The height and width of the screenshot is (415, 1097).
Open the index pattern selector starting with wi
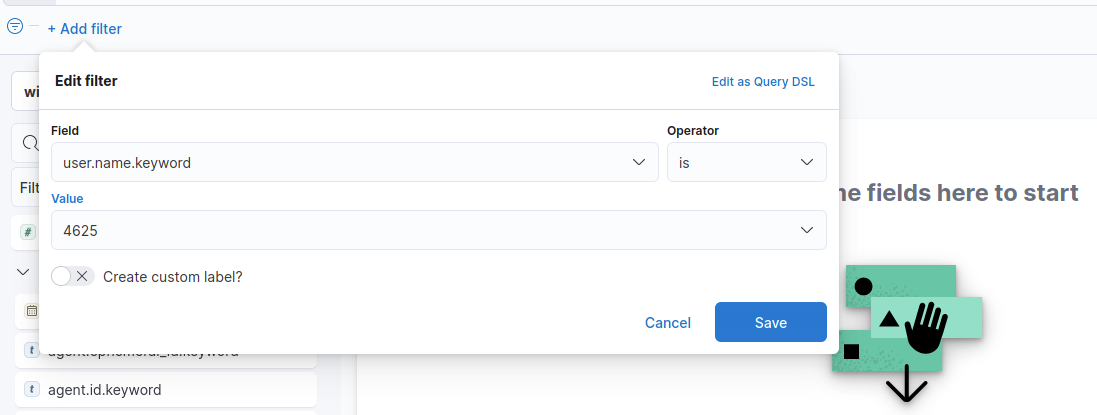pyautogui.click(x=25, y=91)
